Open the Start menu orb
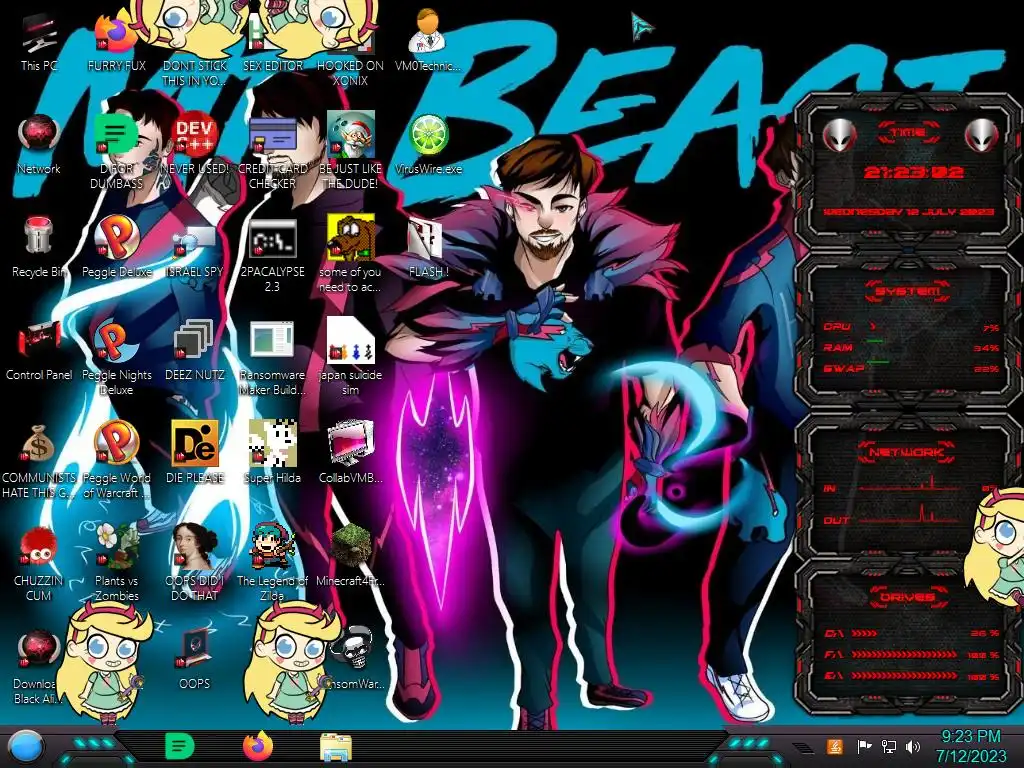This screenshot has height=768, width=1024. click(x=26, y=746)
